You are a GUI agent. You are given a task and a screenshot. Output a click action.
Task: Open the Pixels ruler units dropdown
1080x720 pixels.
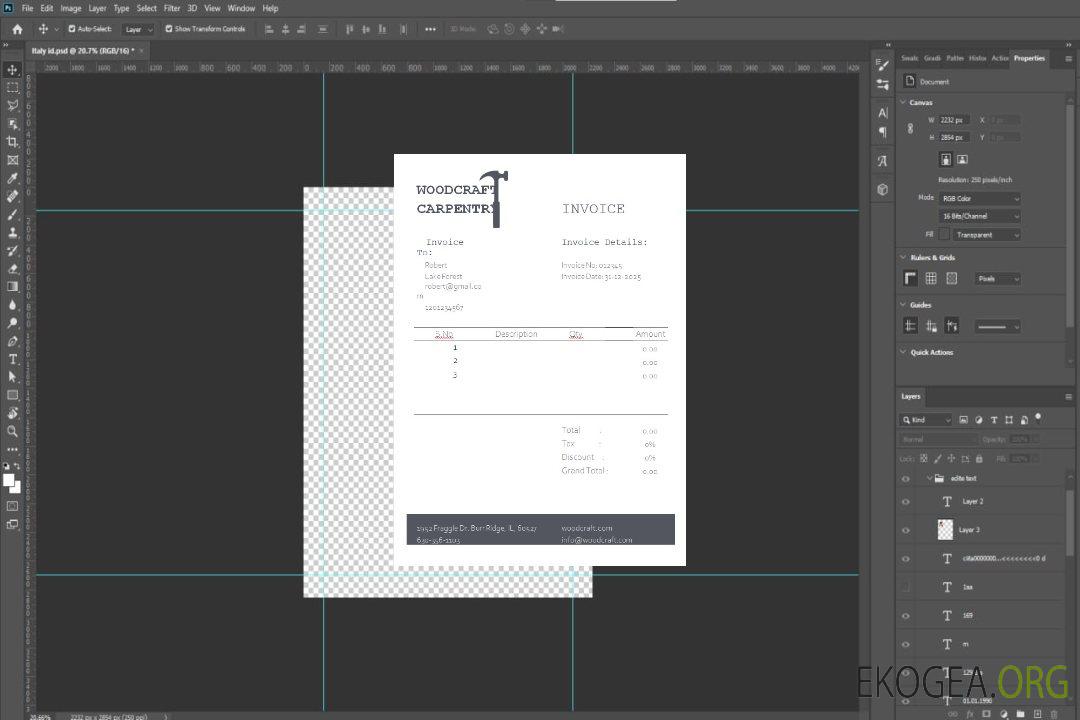tap(997, 279)
